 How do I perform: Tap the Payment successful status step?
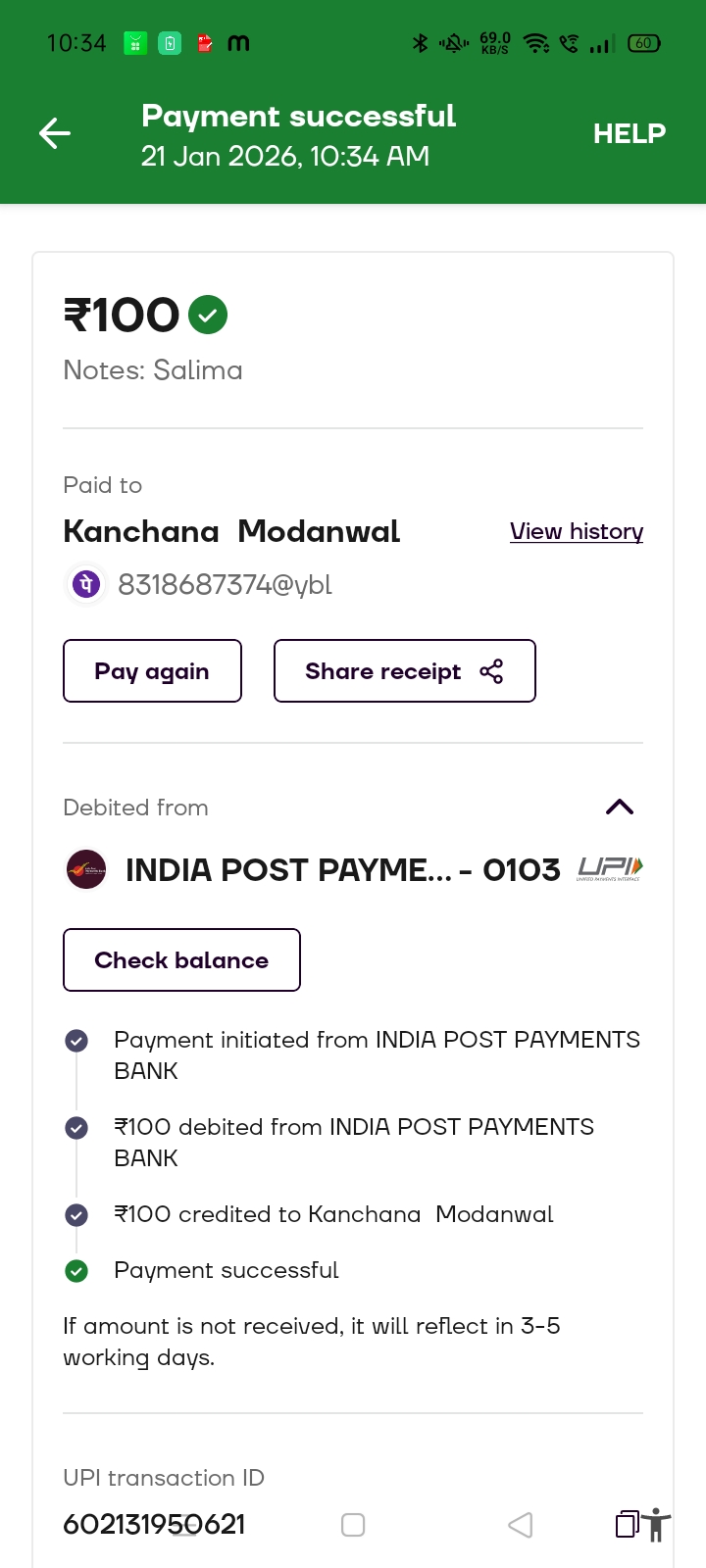click(x=226, y=1270)
